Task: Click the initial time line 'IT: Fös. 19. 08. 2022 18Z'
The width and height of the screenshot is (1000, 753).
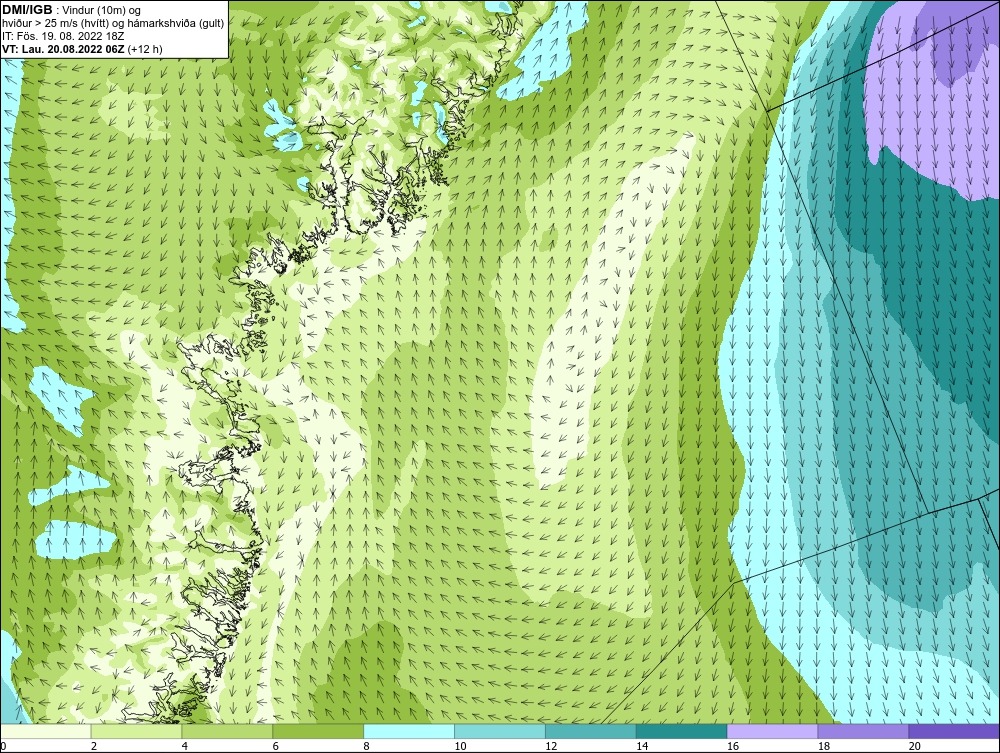Action: [x=63, y=36]
